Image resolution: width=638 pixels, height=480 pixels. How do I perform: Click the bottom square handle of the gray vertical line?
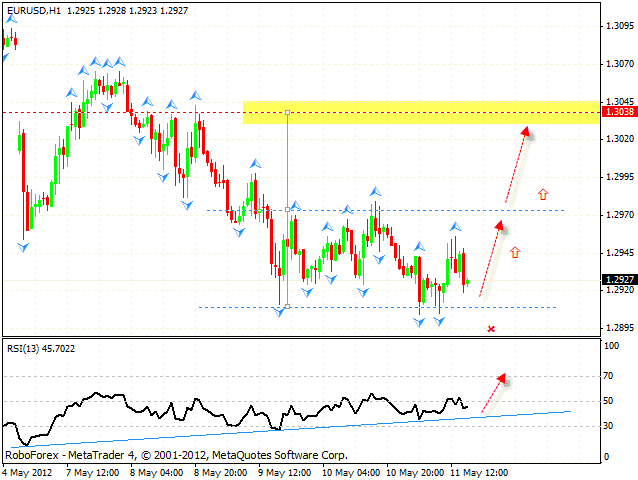(x=288, y=307)
